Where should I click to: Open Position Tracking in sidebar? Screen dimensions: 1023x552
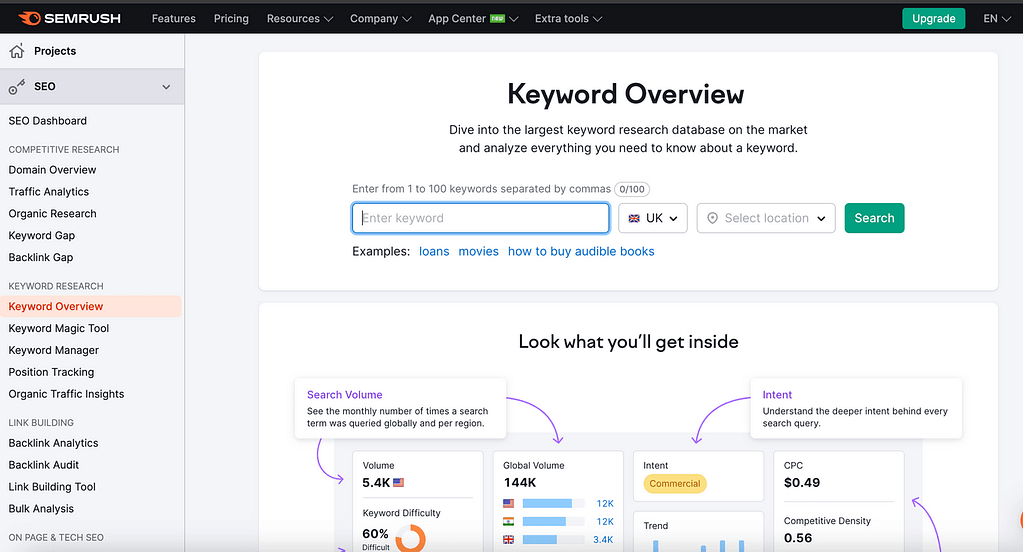(51, 372)
